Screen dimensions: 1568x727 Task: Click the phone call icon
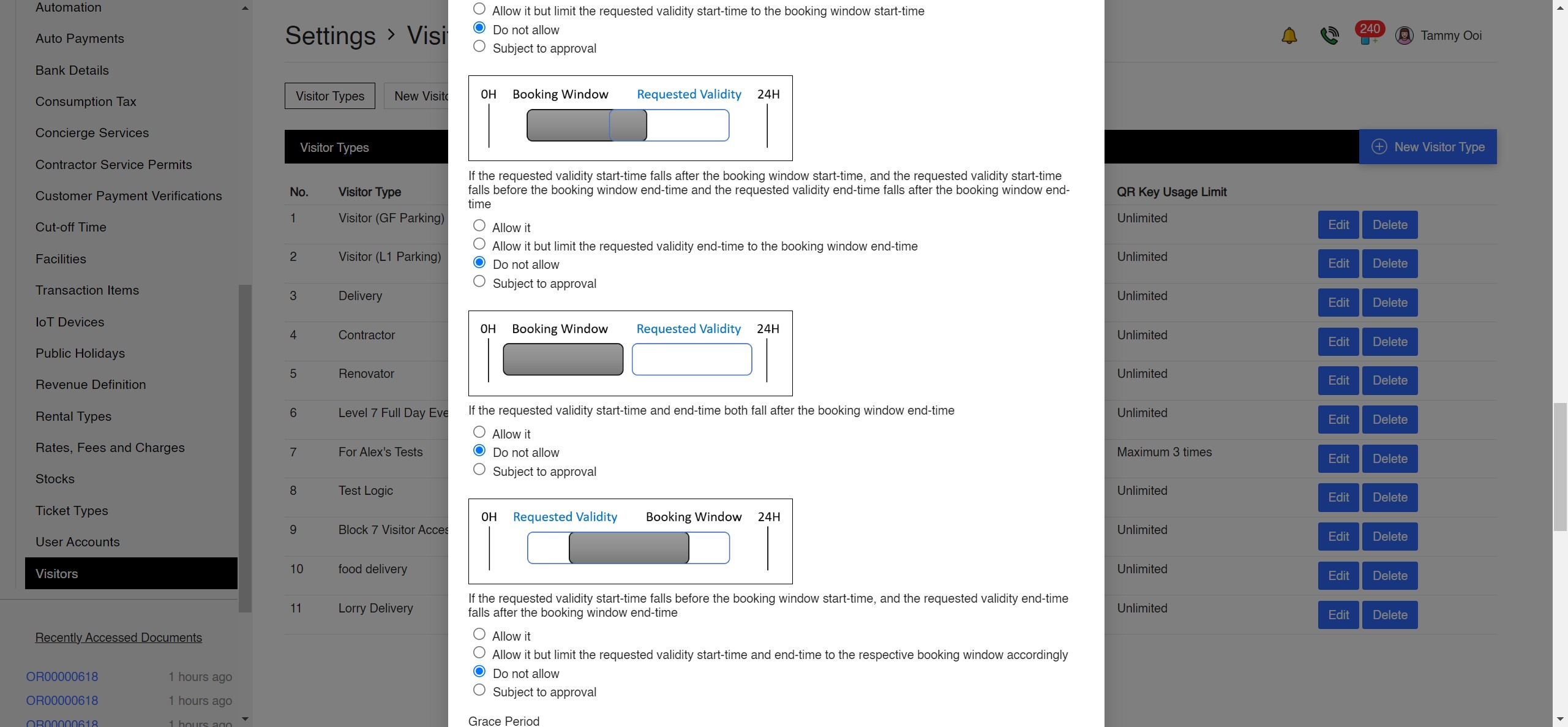tap(1329, 36)
